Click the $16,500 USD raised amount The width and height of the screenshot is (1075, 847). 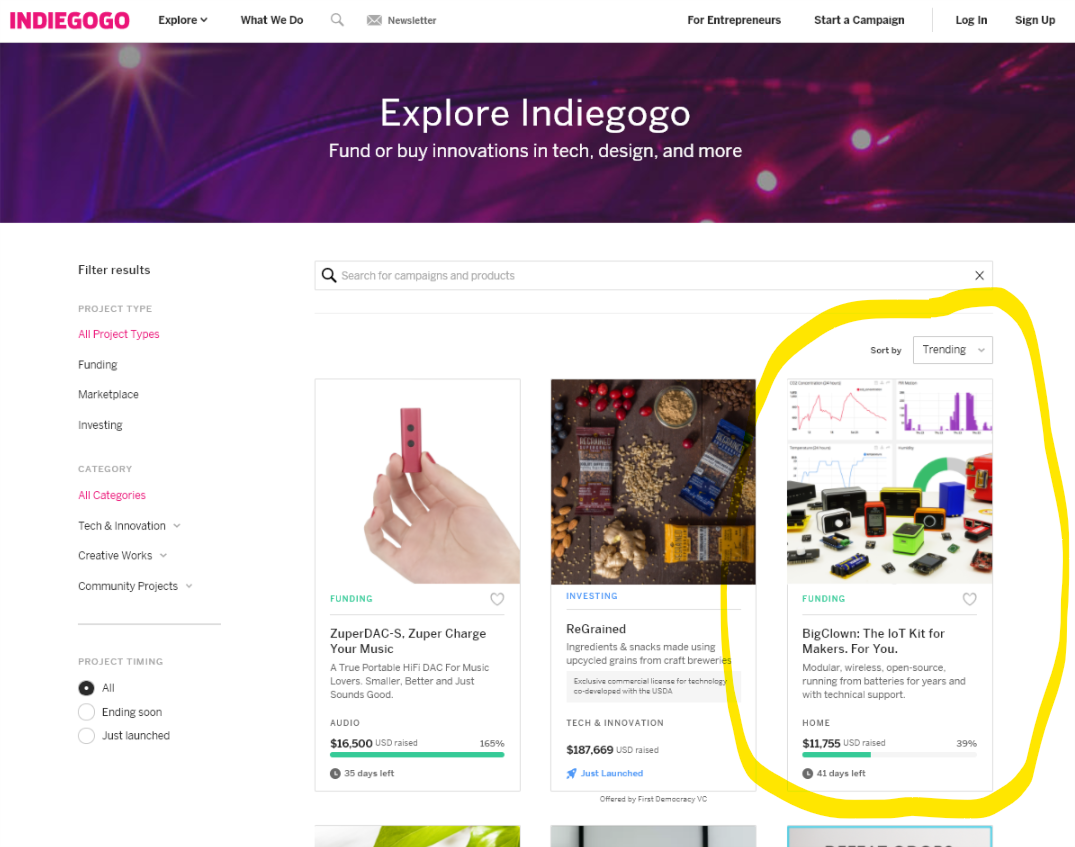[x=374, y=743]
